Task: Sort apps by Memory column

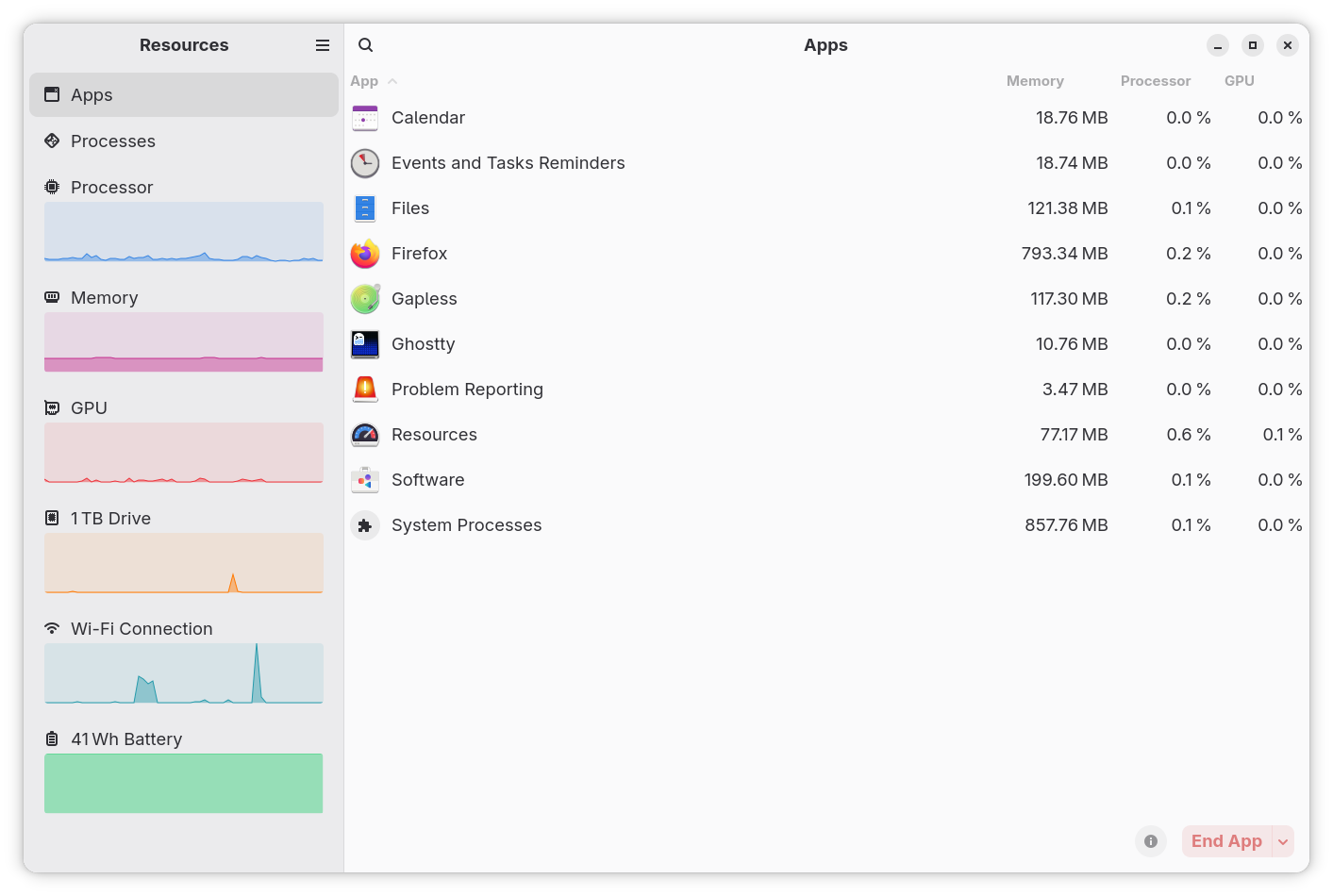Action: tap(1035, 81)
